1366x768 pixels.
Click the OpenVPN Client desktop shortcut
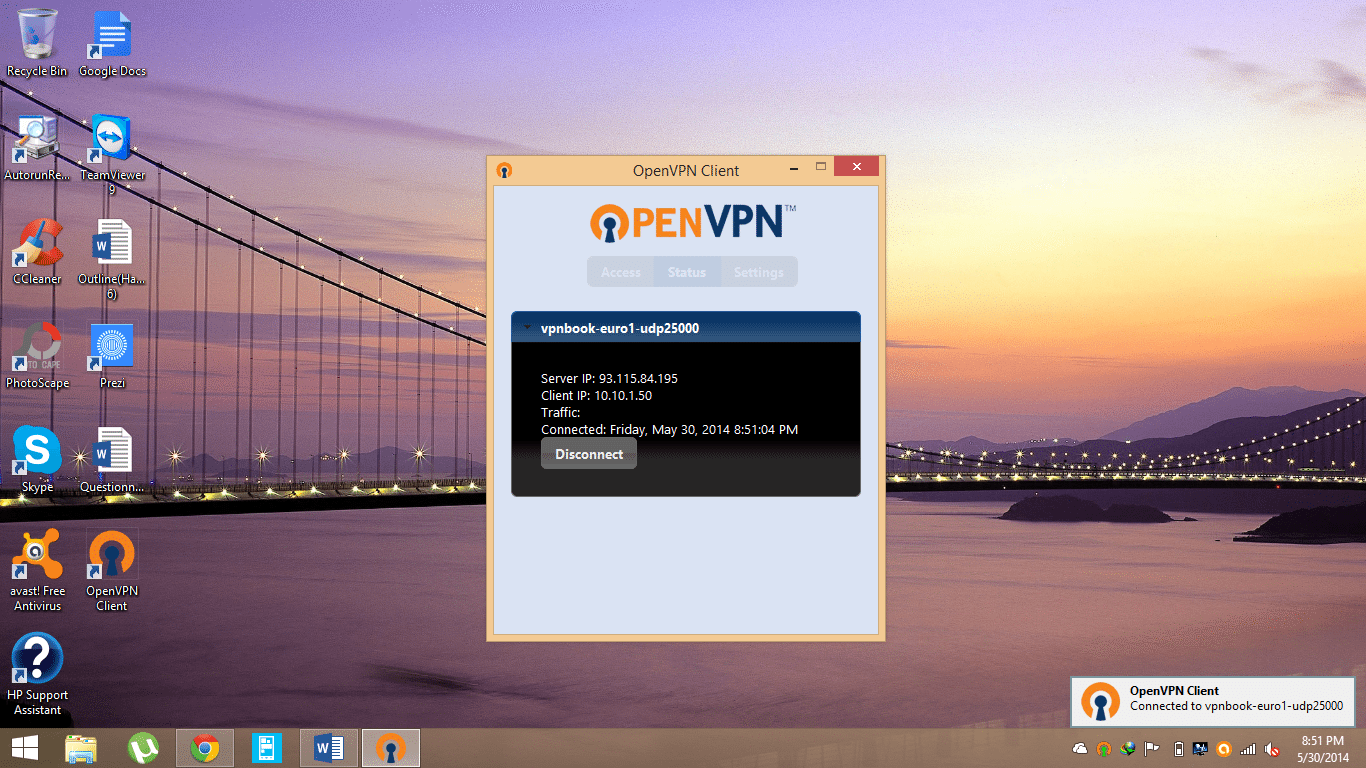[x=112, y=570]
